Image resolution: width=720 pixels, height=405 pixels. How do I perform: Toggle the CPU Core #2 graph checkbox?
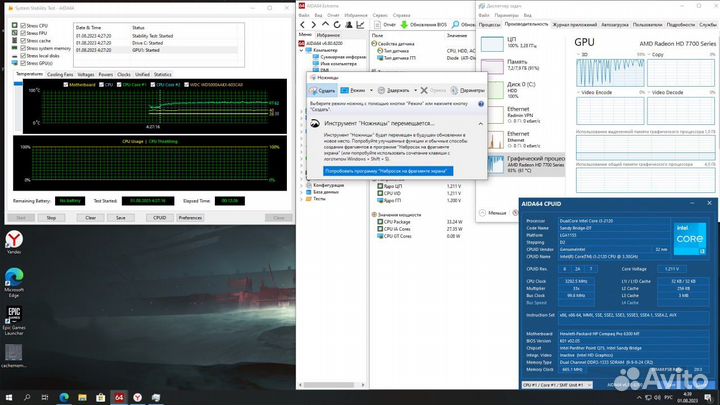click(x=152, y=84)
